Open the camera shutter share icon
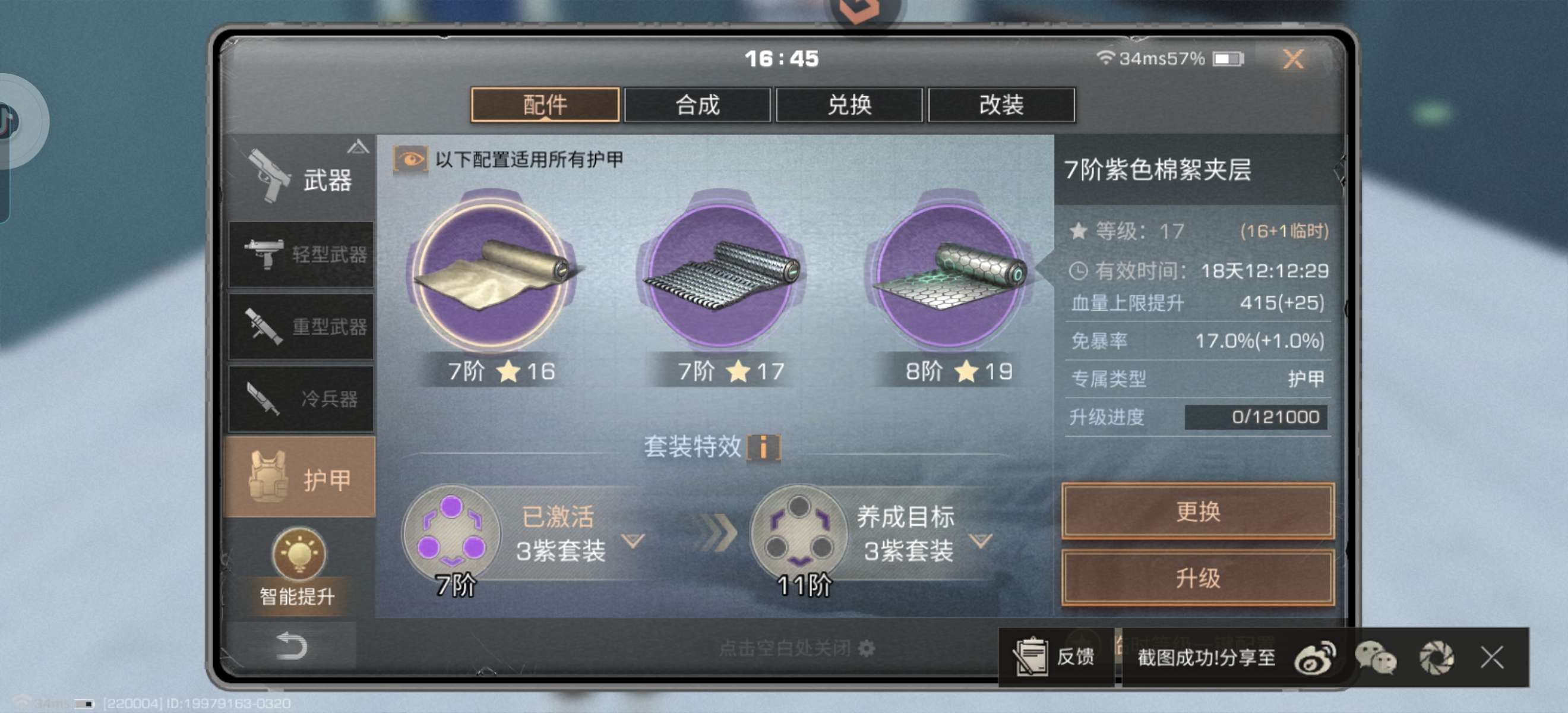Screen dimensions: 1568x713 (x=1437, y=658)
